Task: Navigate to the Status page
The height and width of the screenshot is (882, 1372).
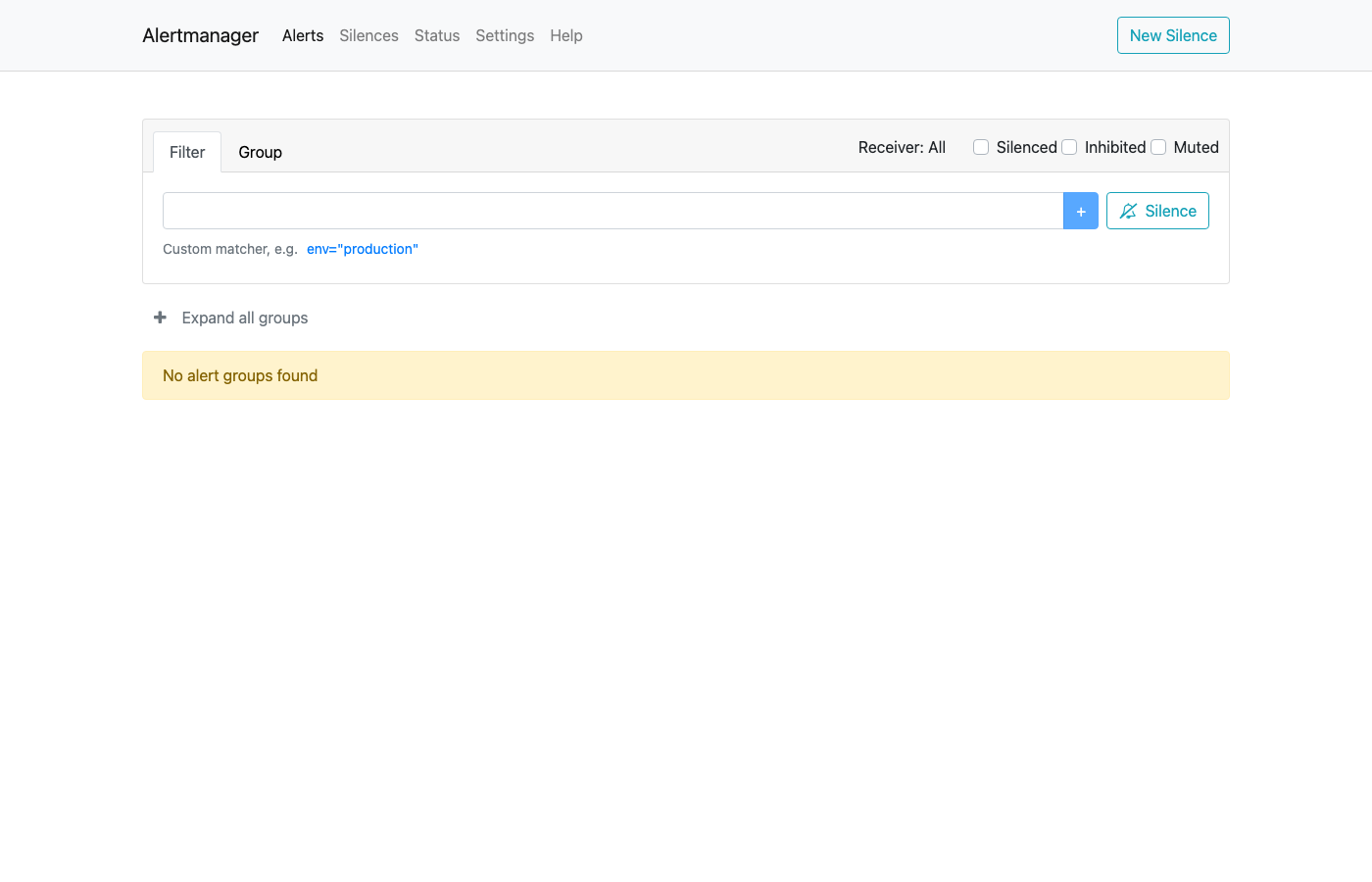Action: pos(436,35)
